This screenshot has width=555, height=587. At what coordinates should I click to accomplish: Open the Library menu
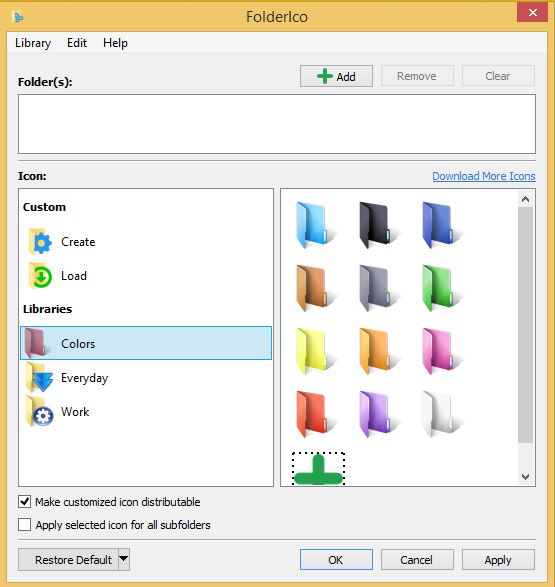click(33, 43)
